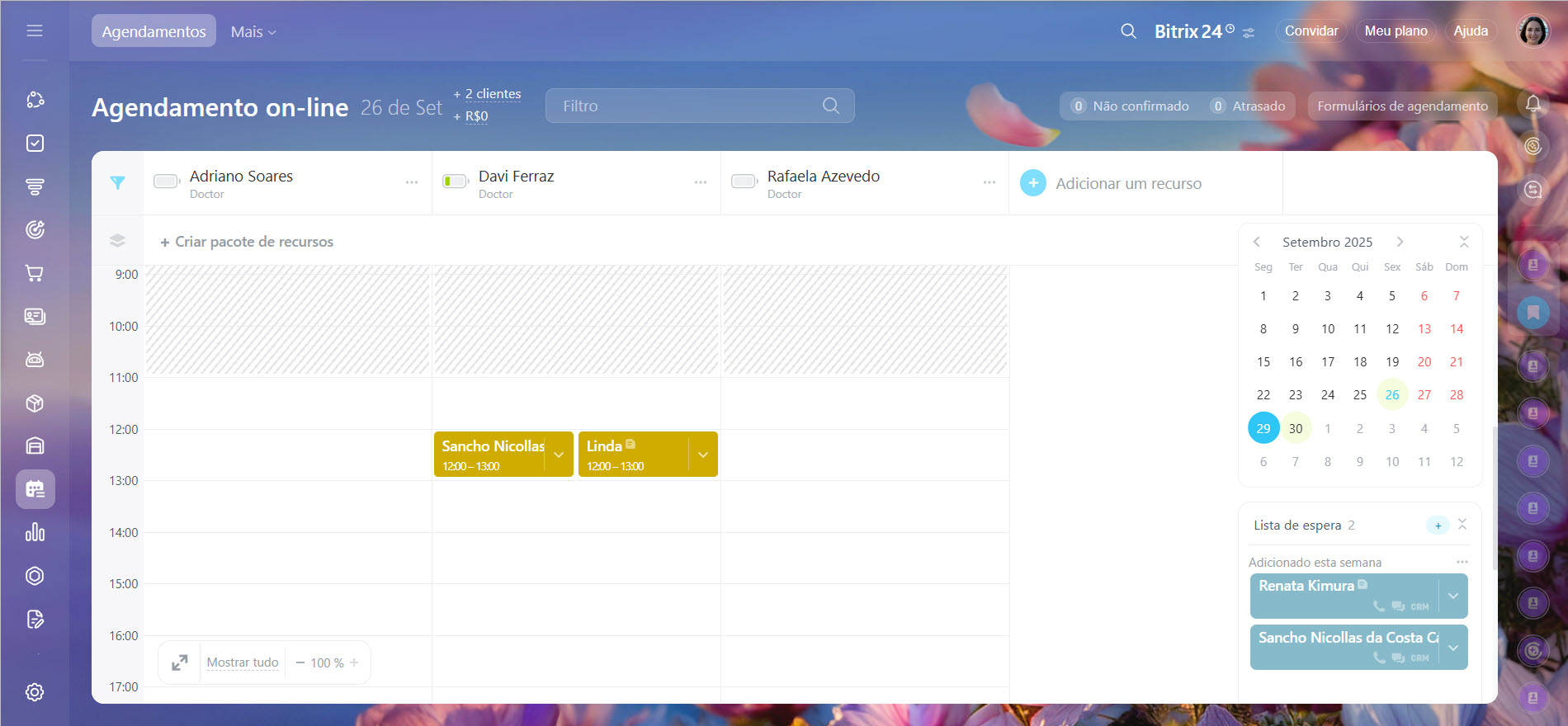Click the Convidar button
This screenshot has height=726, width=1568.
coord(1311,31)
